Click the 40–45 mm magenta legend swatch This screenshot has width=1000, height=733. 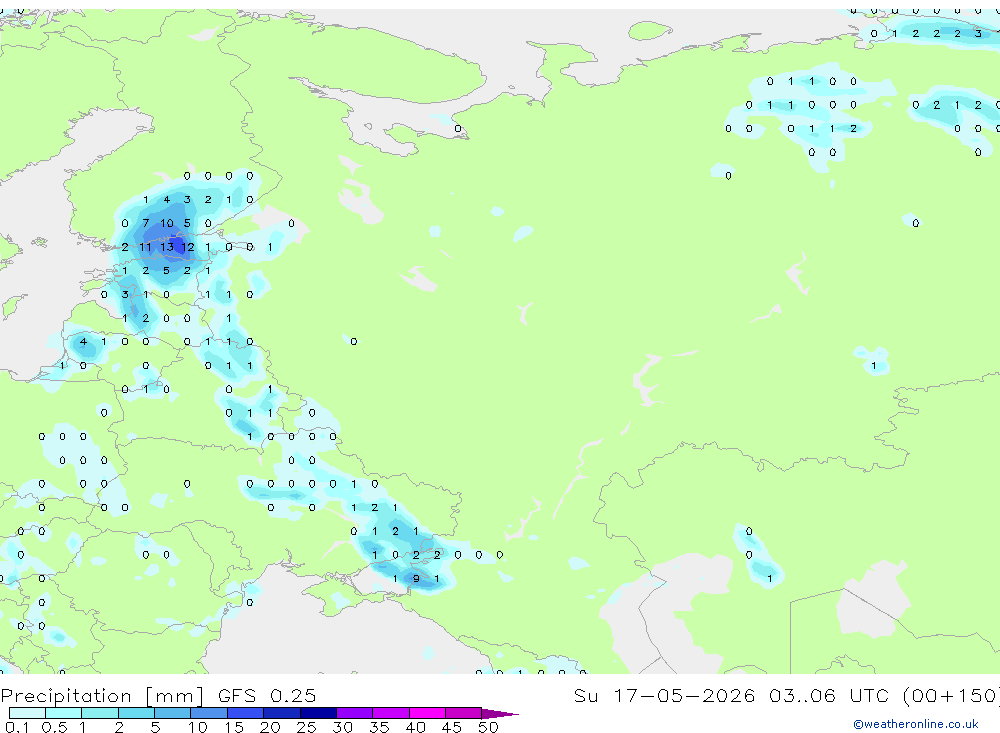coord(427,713)
